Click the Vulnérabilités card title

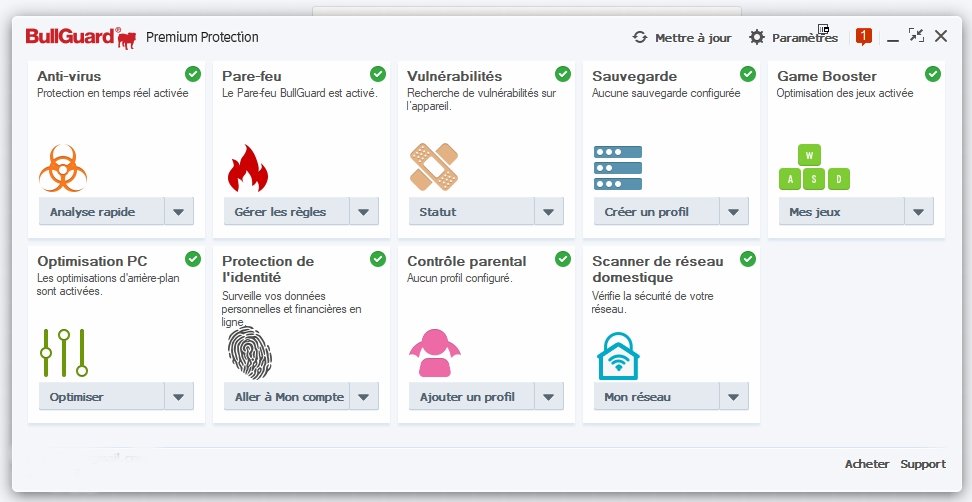454,76
